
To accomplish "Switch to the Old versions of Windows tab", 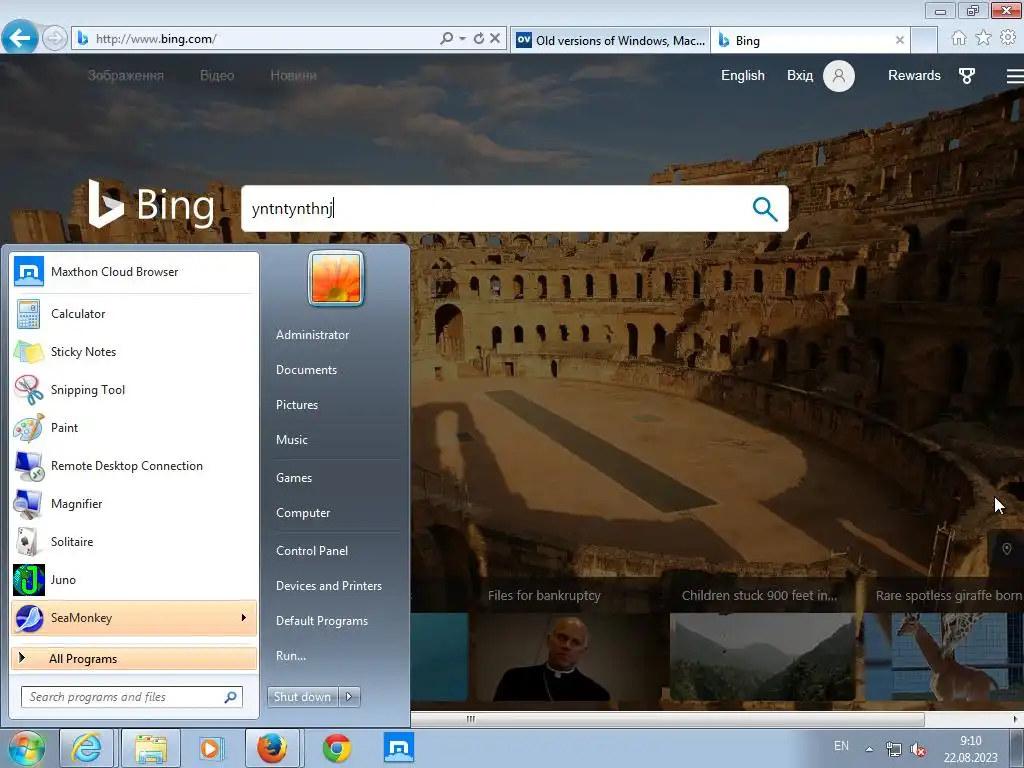I will tap(611, 40).
